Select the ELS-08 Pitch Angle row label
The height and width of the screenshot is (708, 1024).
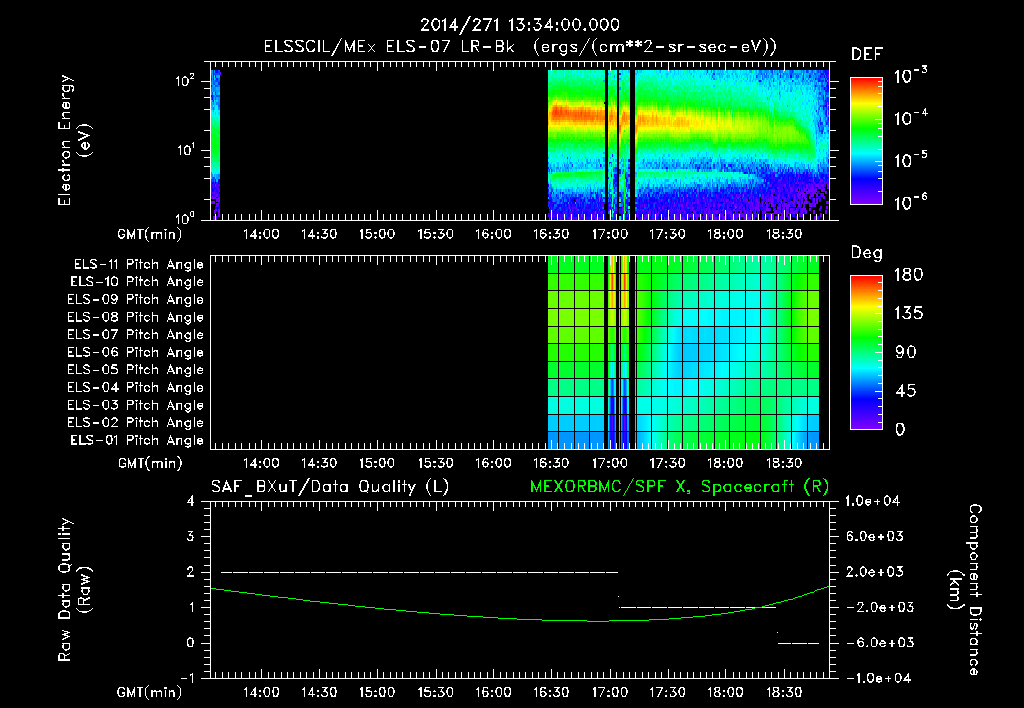[136, 317]
